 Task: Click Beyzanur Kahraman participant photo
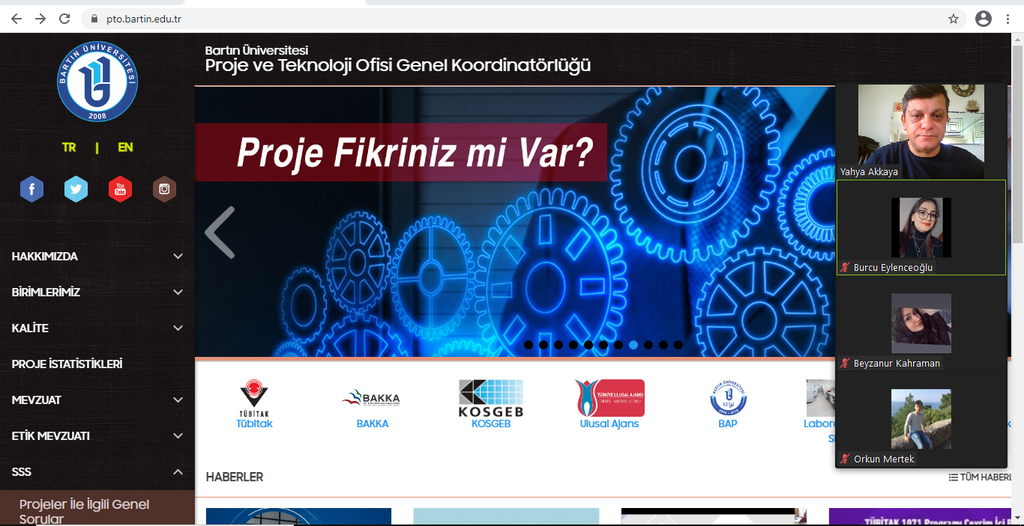click(921, 323)
